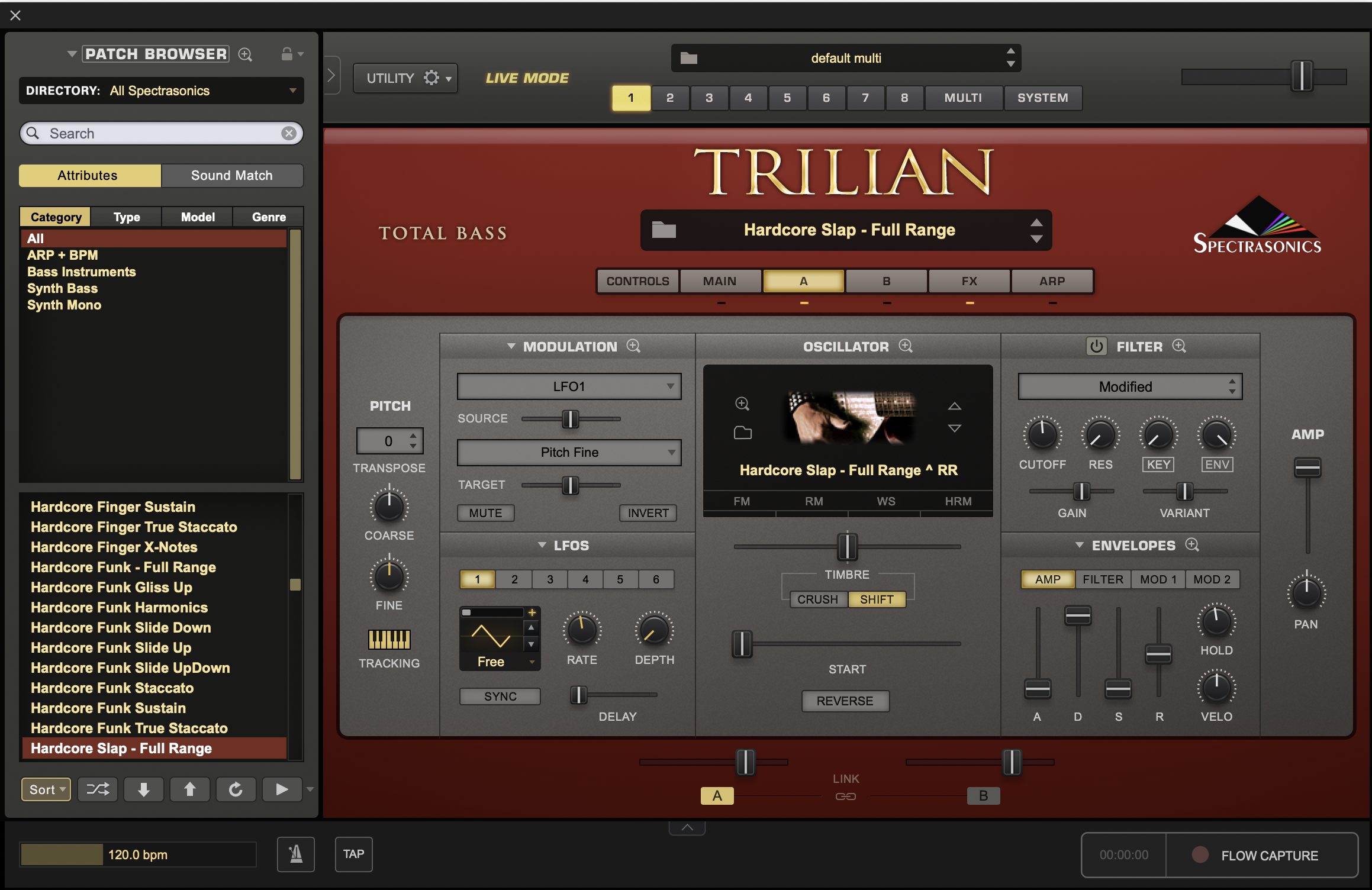The width and height of the screenshot is (1372, 890).
Task: Click the AMP level fader
Action: pyautogui.click(x=1307, y=467)
